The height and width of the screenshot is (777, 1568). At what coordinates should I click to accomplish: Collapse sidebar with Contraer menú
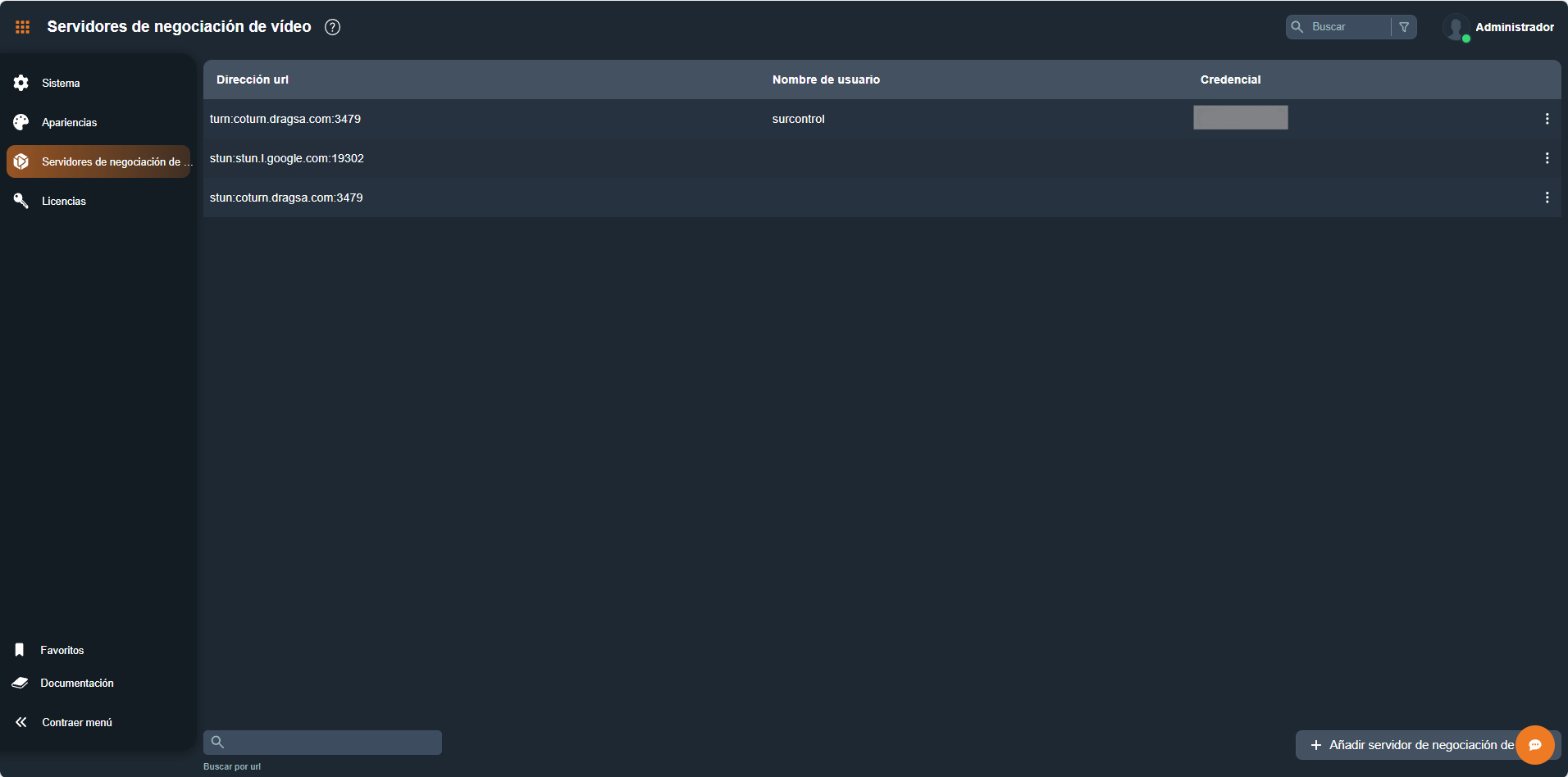[76, 722]
